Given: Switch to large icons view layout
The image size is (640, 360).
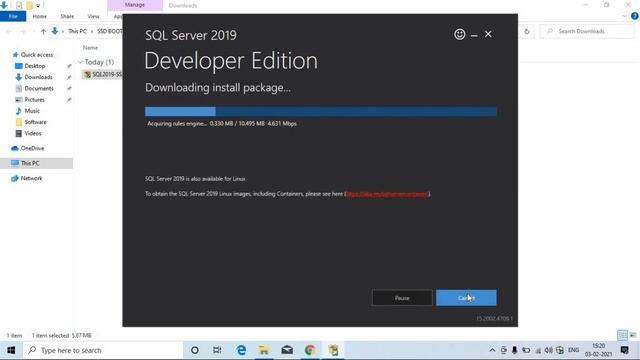Looking at the screenshot, I should 633,336.
